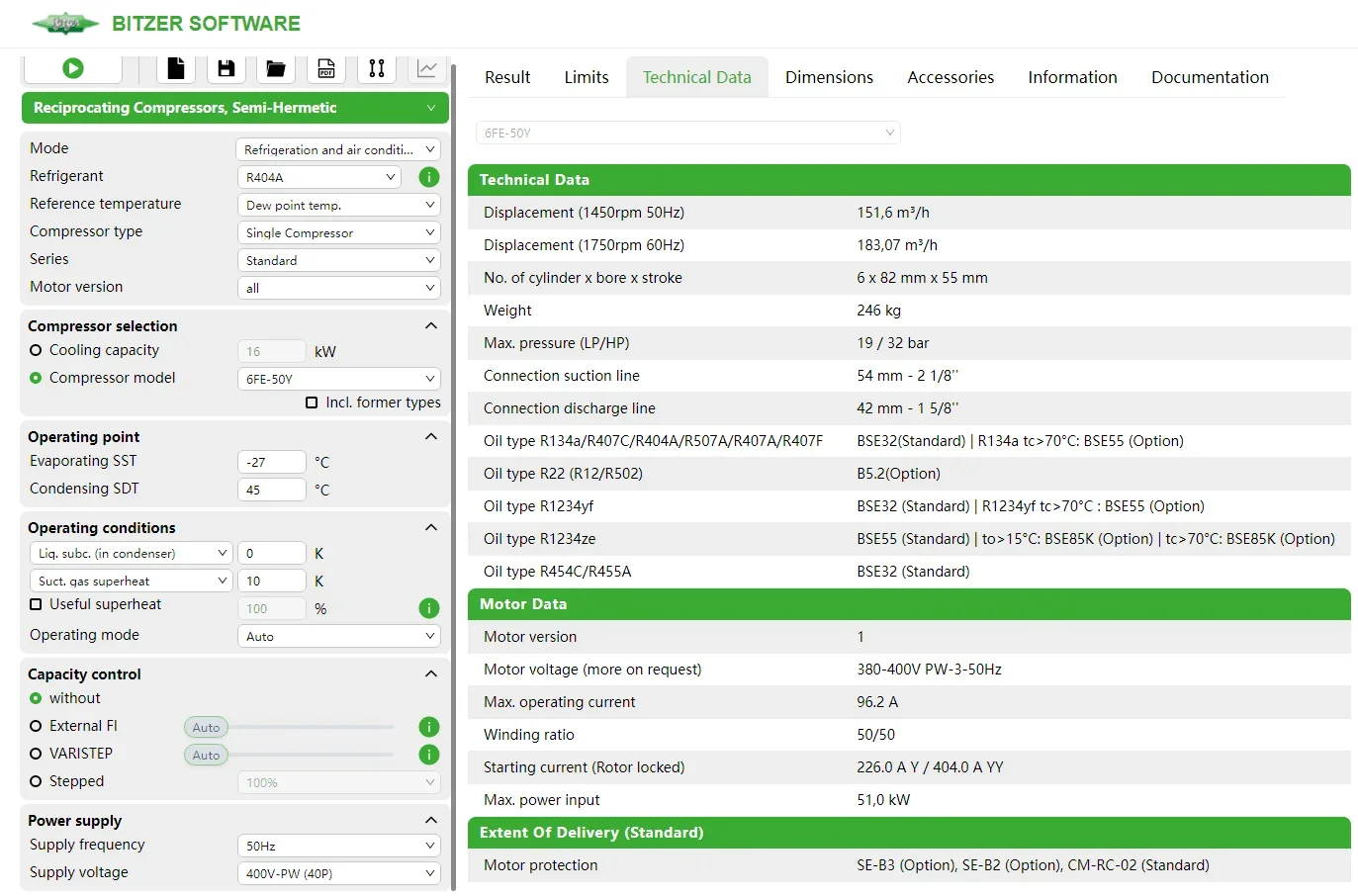Toggle the External FI Auto button
The width and height of the screenshot is (1358, 896).
[206, 727]
